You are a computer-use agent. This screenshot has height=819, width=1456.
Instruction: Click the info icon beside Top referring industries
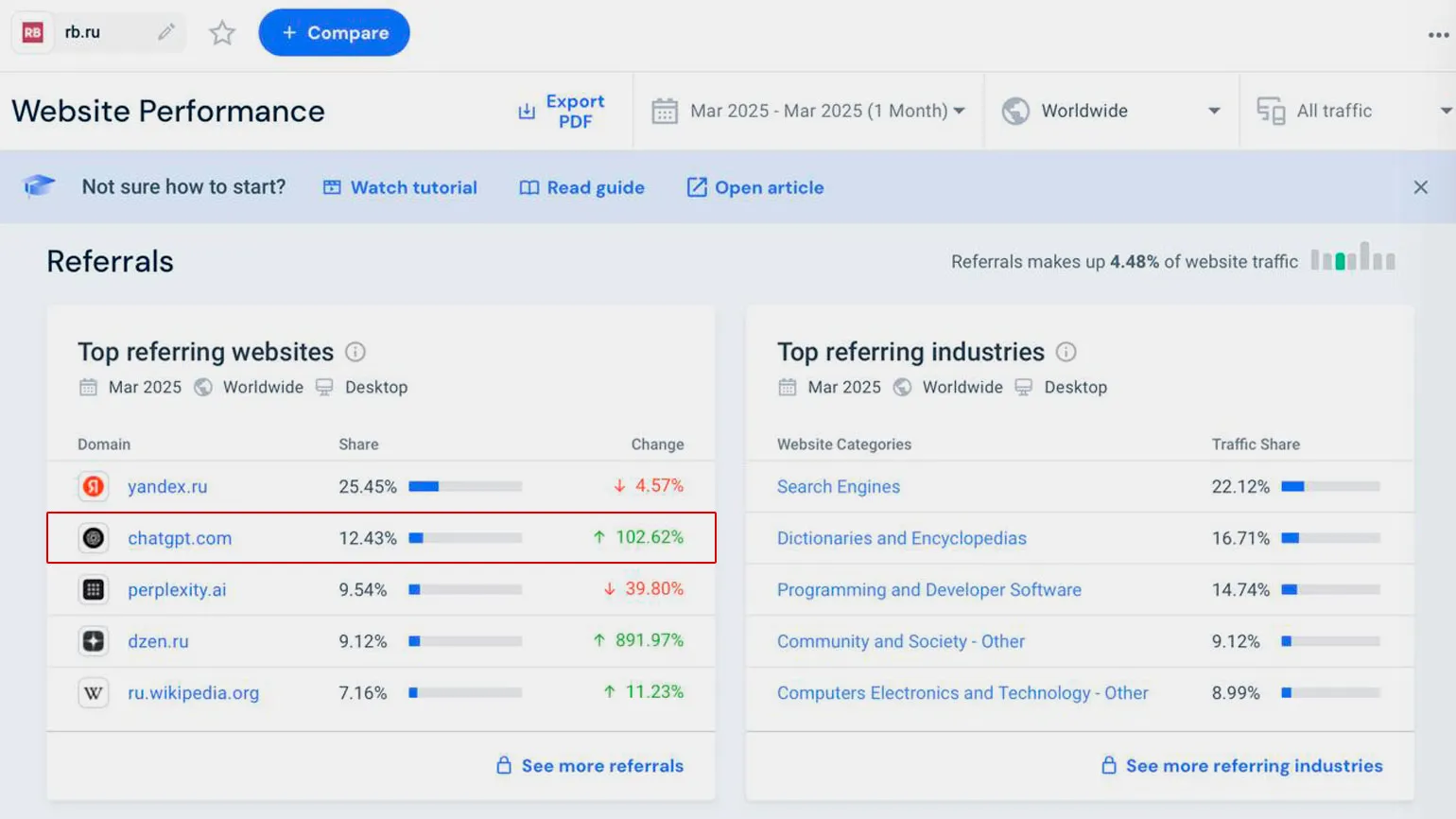point(1066,352)
